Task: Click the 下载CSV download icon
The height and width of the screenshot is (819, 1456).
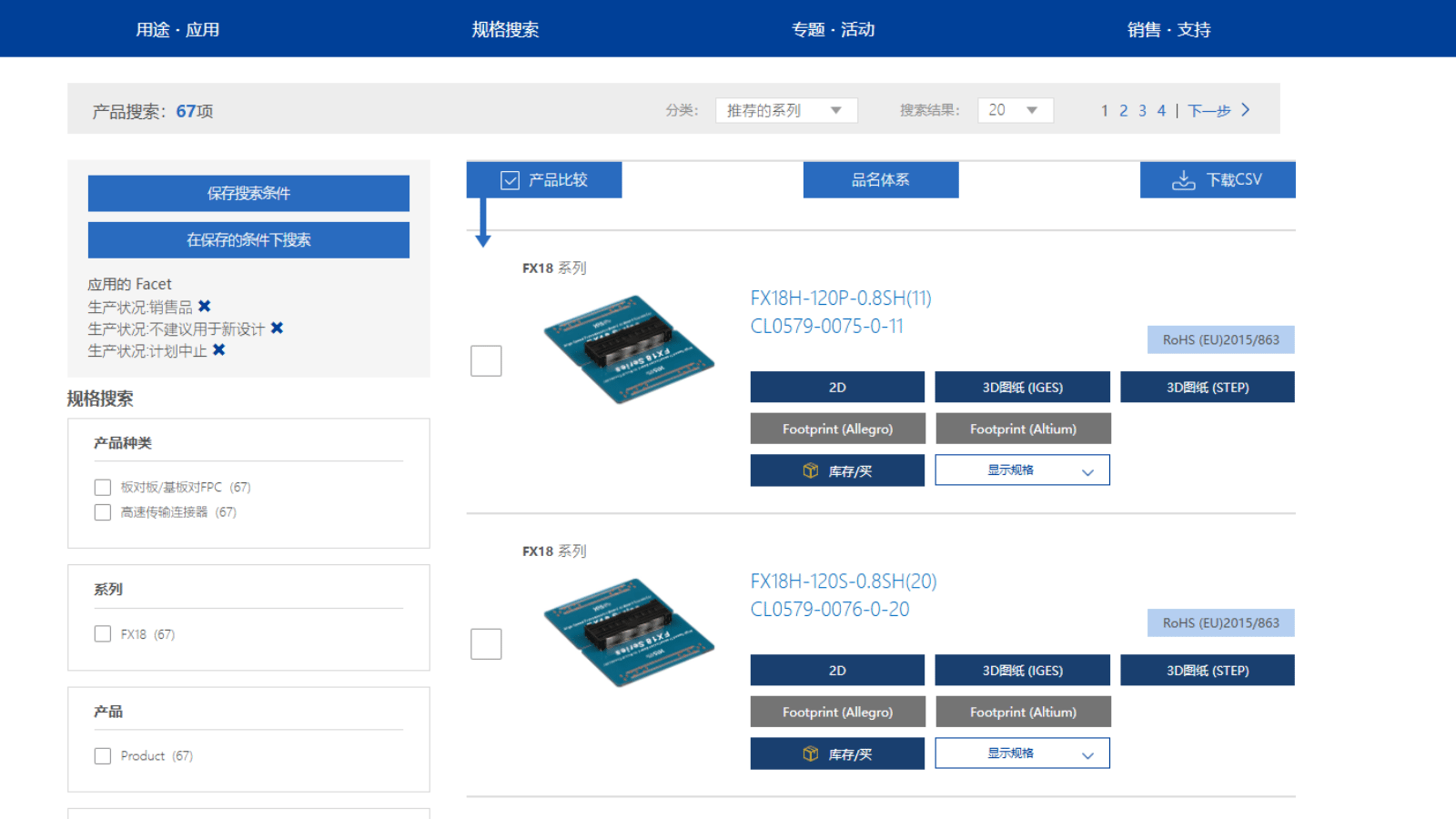Action: click(1183, 179)
